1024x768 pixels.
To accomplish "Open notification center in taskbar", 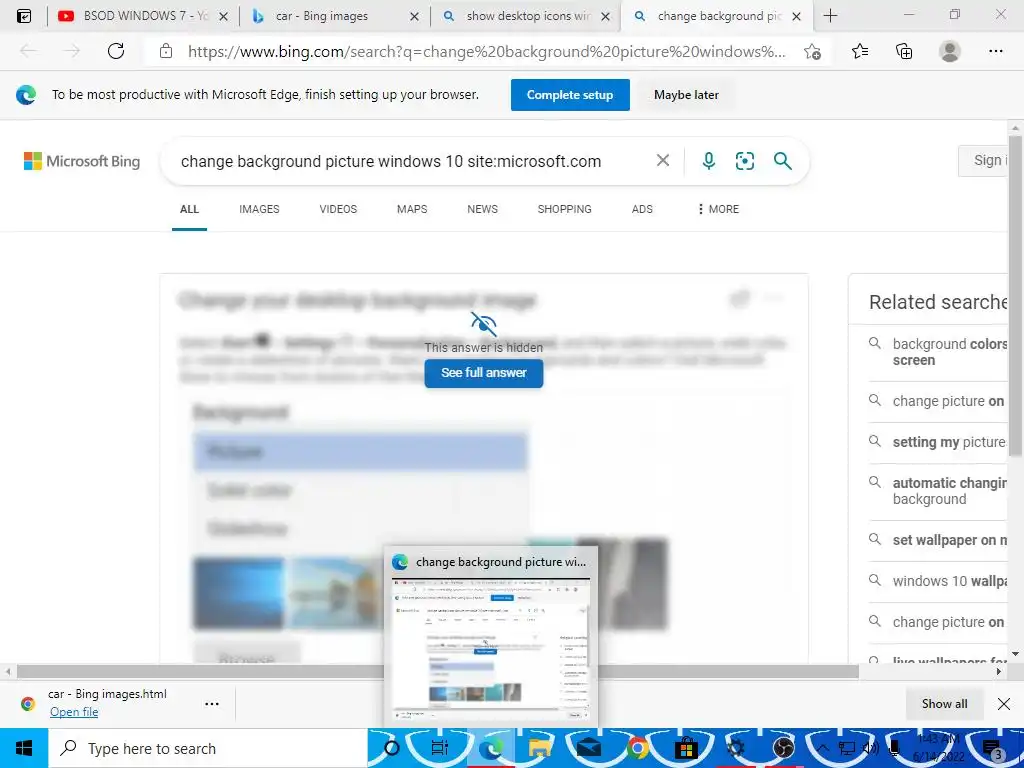I will [994, 748].
